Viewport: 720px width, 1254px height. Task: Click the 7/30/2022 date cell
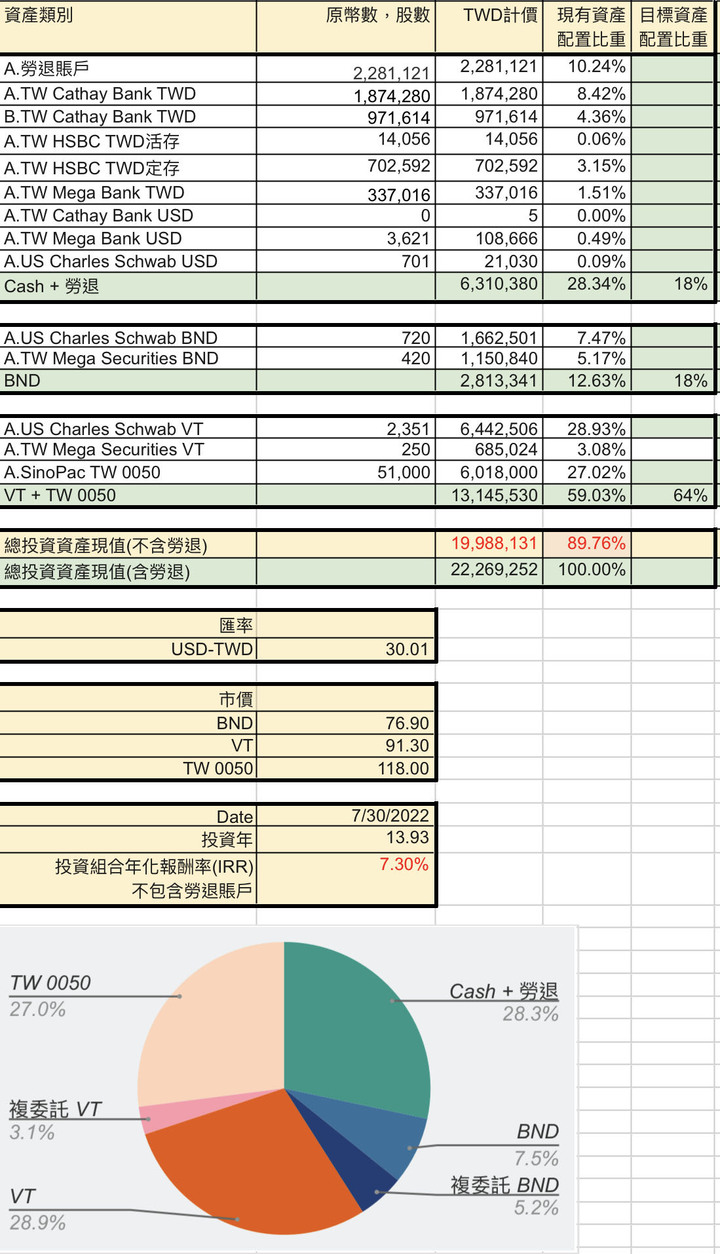coord(346,817)
